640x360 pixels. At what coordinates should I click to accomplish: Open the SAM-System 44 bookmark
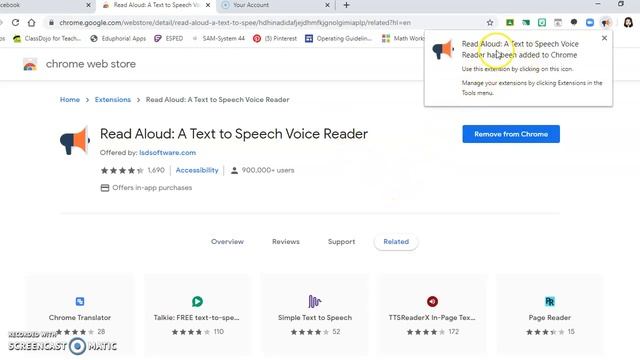click(218, 38)
